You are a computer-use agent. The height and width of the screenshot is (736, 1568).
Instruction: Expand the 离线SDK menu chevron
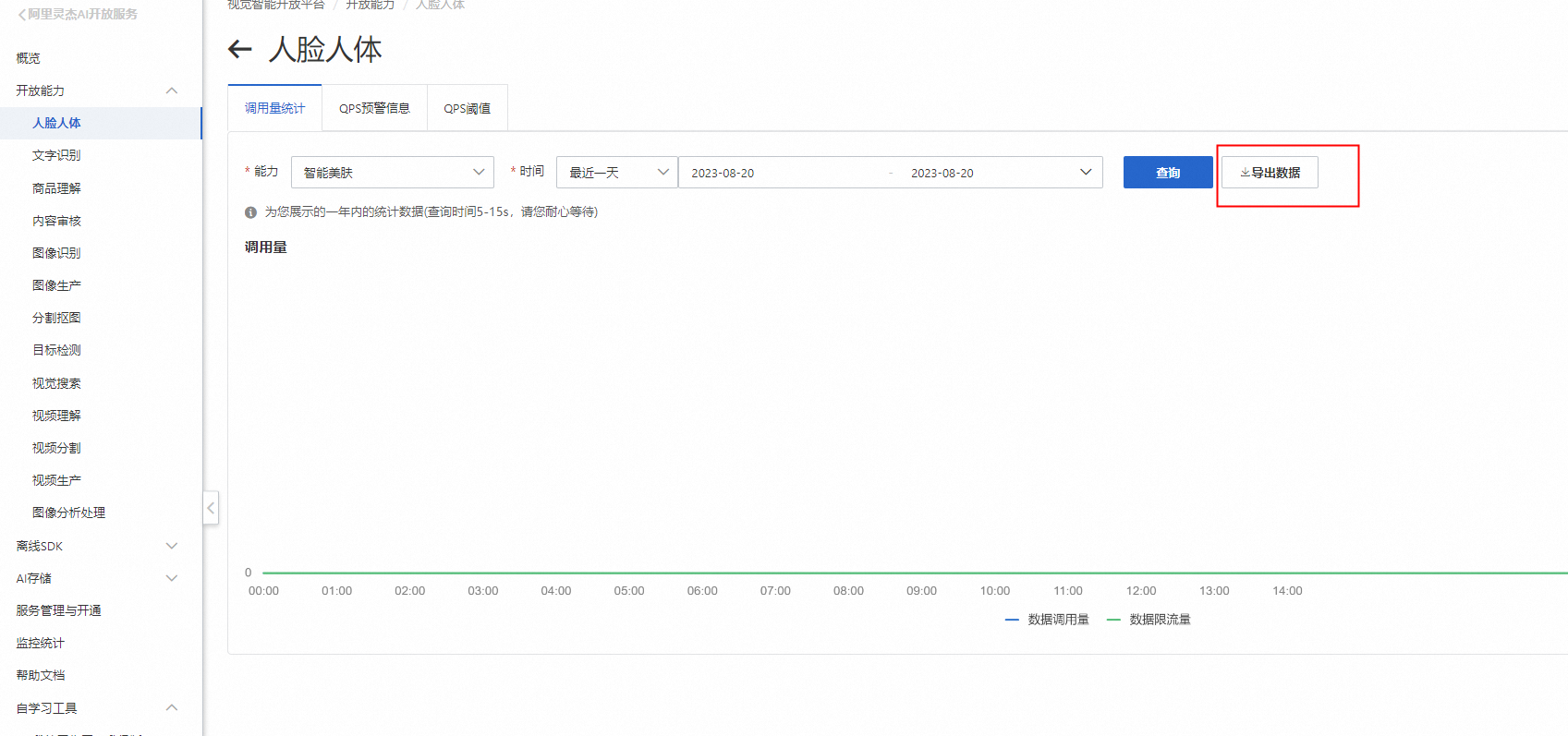[172, 546]
